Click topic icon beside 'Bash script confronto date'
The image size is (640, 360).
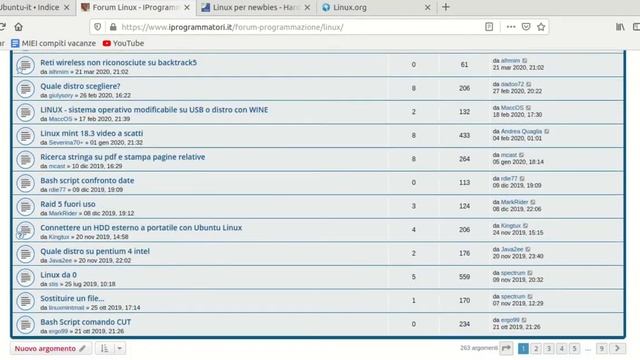[25, 183]
